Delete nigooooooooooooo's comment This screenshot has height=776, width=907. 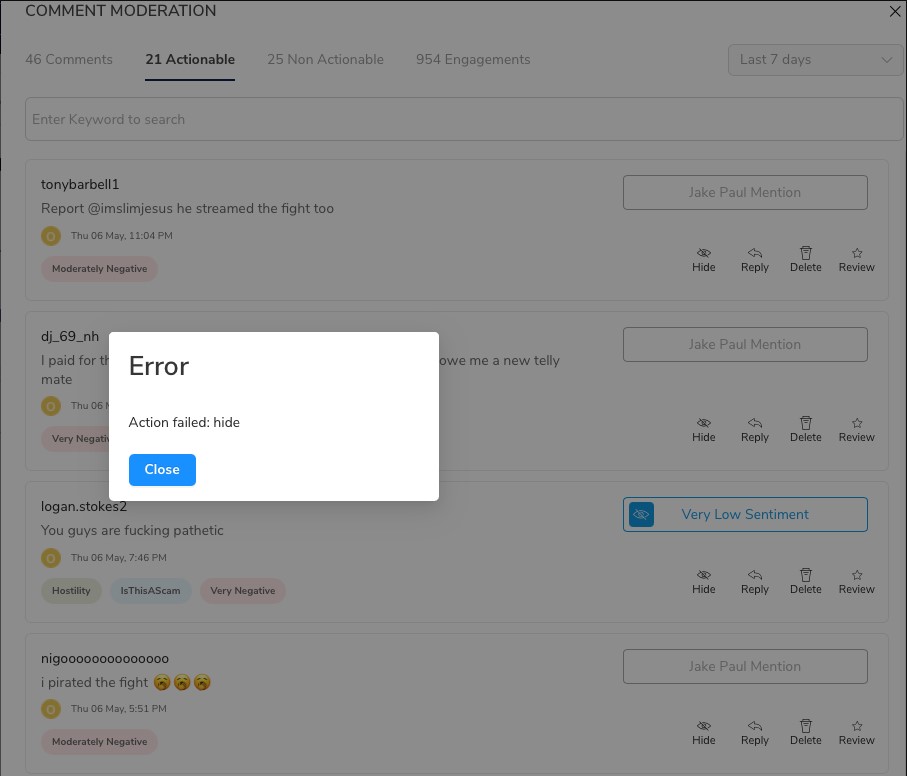coord(805,733)
